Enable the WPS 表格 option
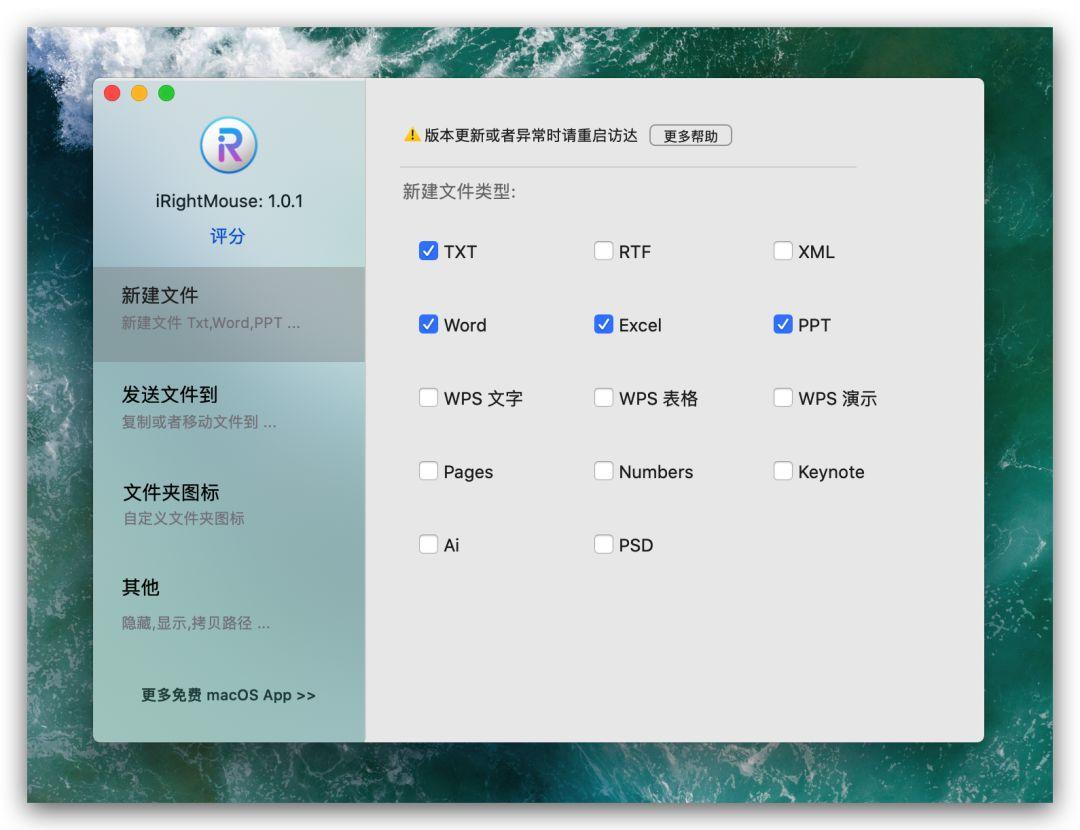Screen dimensions: 1080x830 tap(604, 398)
